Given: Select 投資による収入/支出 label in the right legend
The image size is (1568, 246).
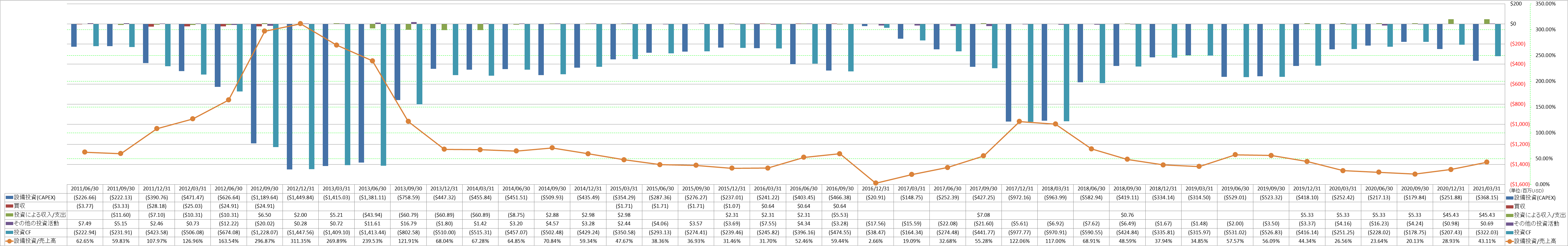Looking at the screenshot, I should point(1539,215).
